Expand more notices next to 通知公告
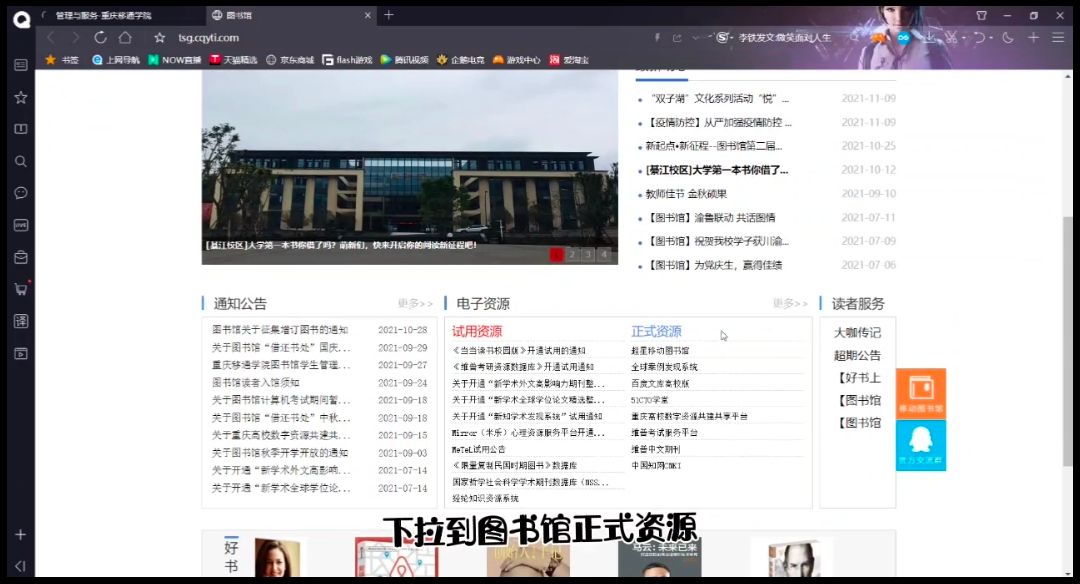 tap(415, 304)
